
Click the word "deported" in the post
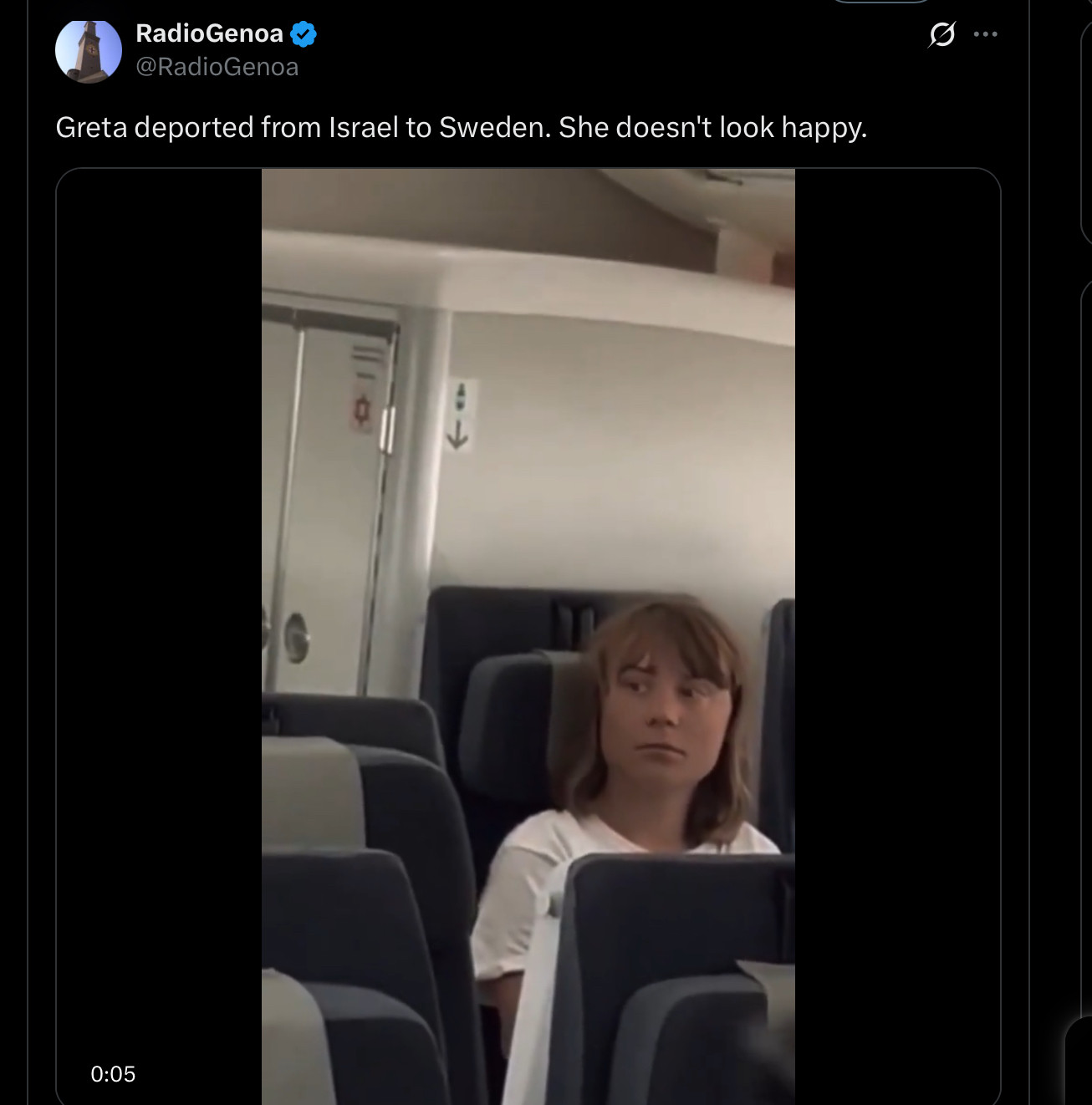(193, 127)
